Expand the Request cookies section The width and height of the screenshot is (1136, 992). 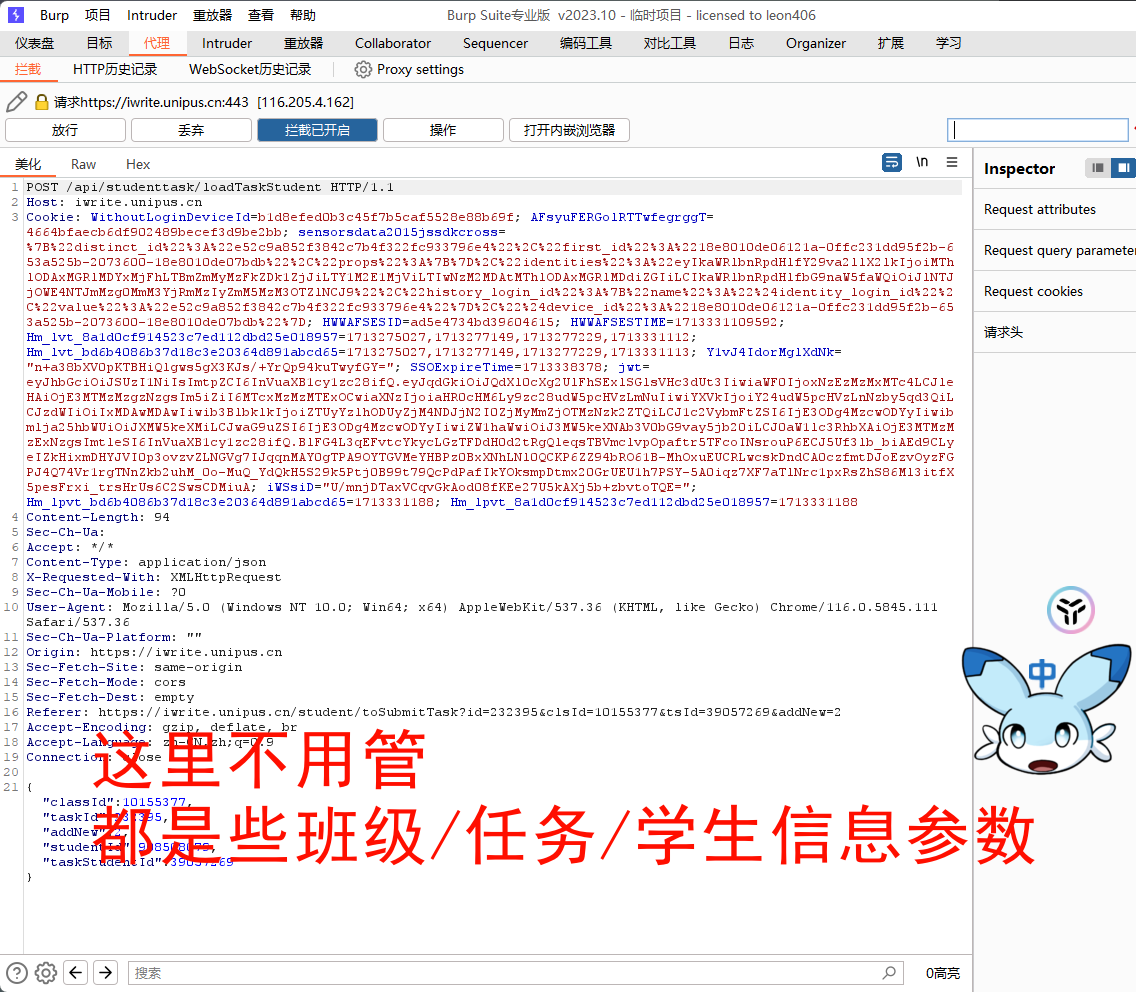coord(1034,291)
